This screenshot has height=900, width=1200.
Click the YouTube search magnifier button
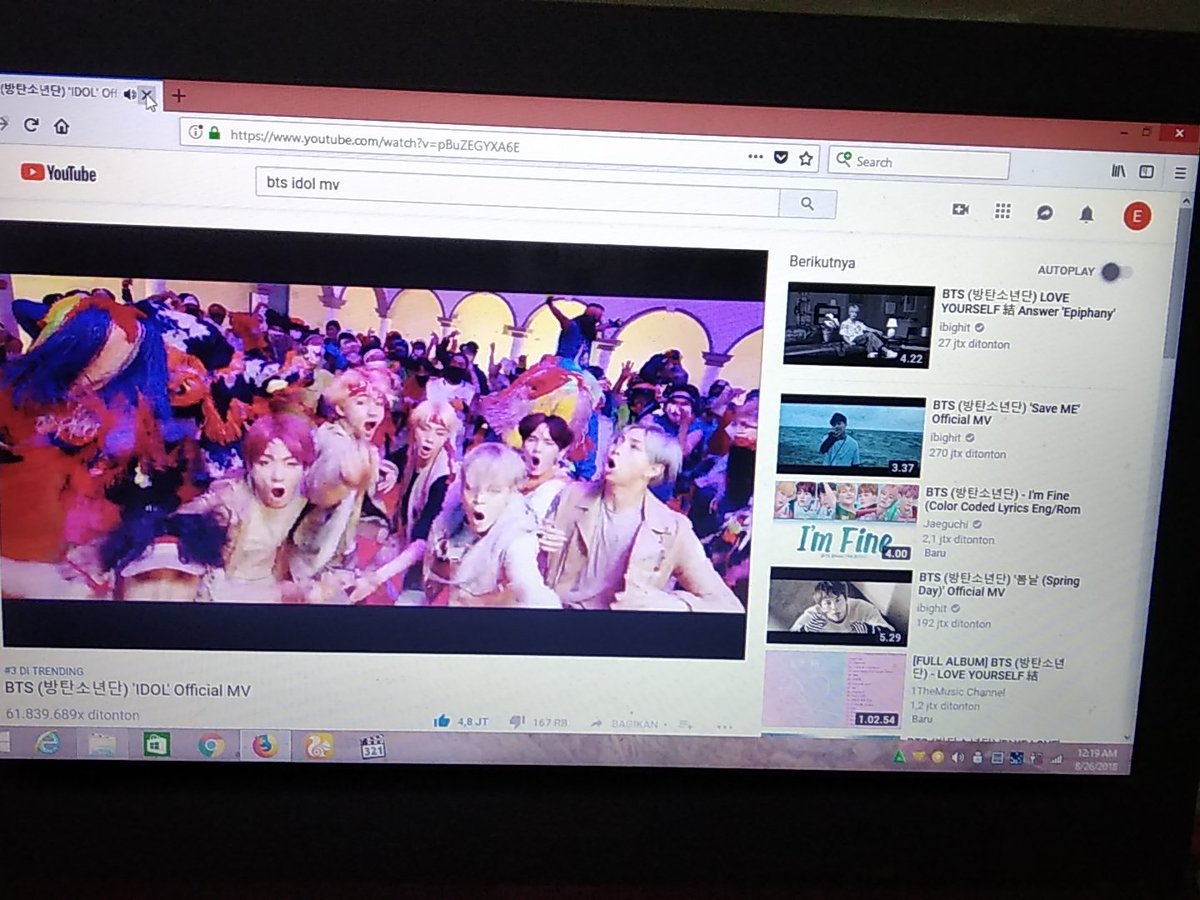point(808,204)
